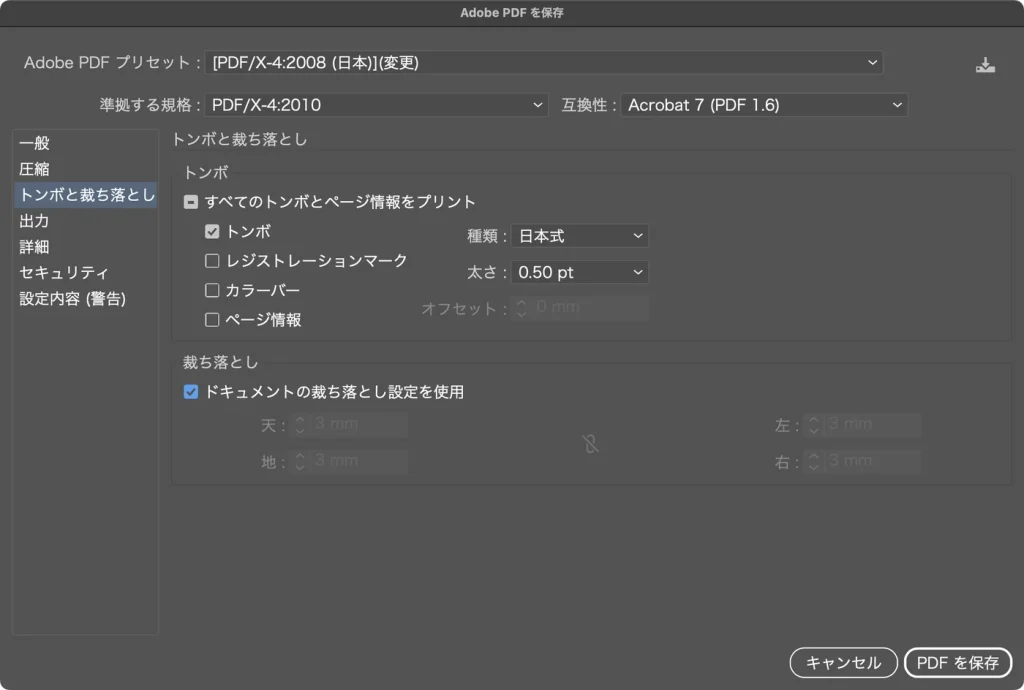Enable the カラーバー checkbox

(x=212, y=290)
